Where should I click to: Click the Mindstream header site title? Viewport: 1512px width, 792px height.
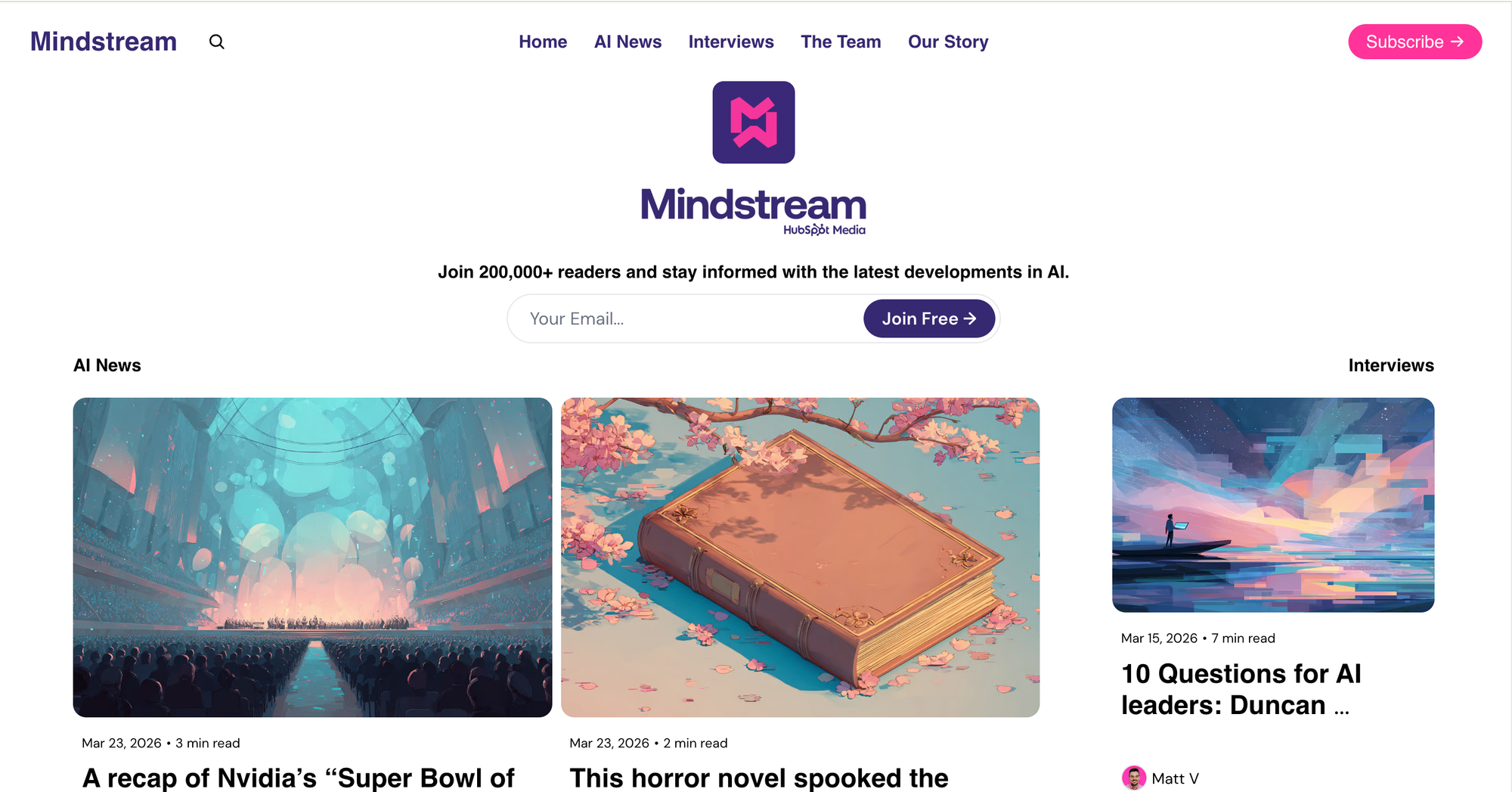click(104, 42)
